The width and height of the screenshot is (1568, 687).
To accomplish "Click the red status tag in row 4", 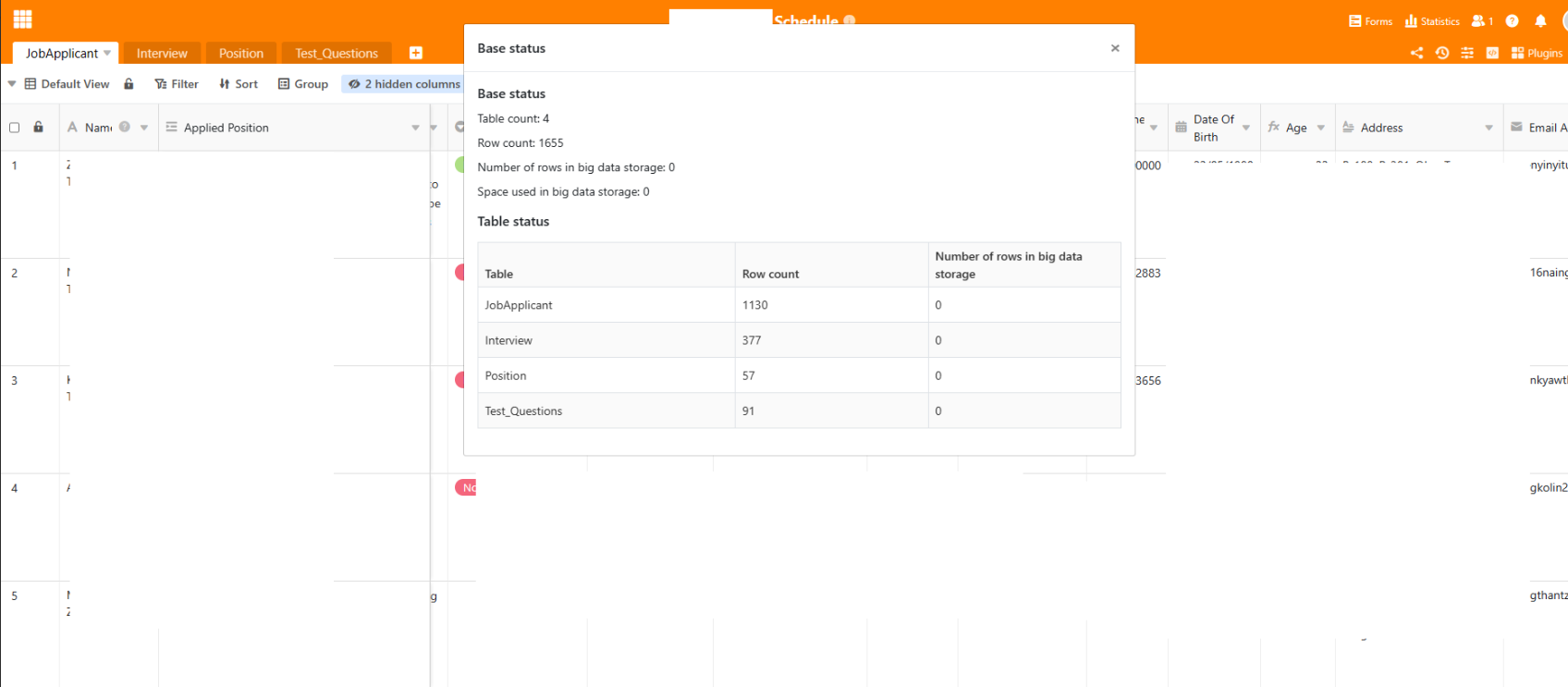I will pos(466,487).
